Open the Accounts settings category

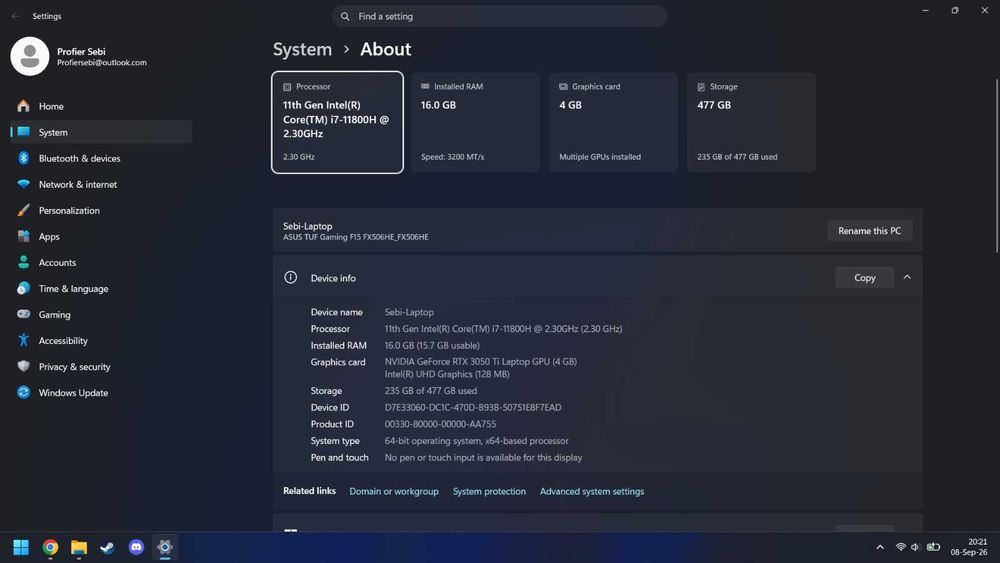point(101,263)
